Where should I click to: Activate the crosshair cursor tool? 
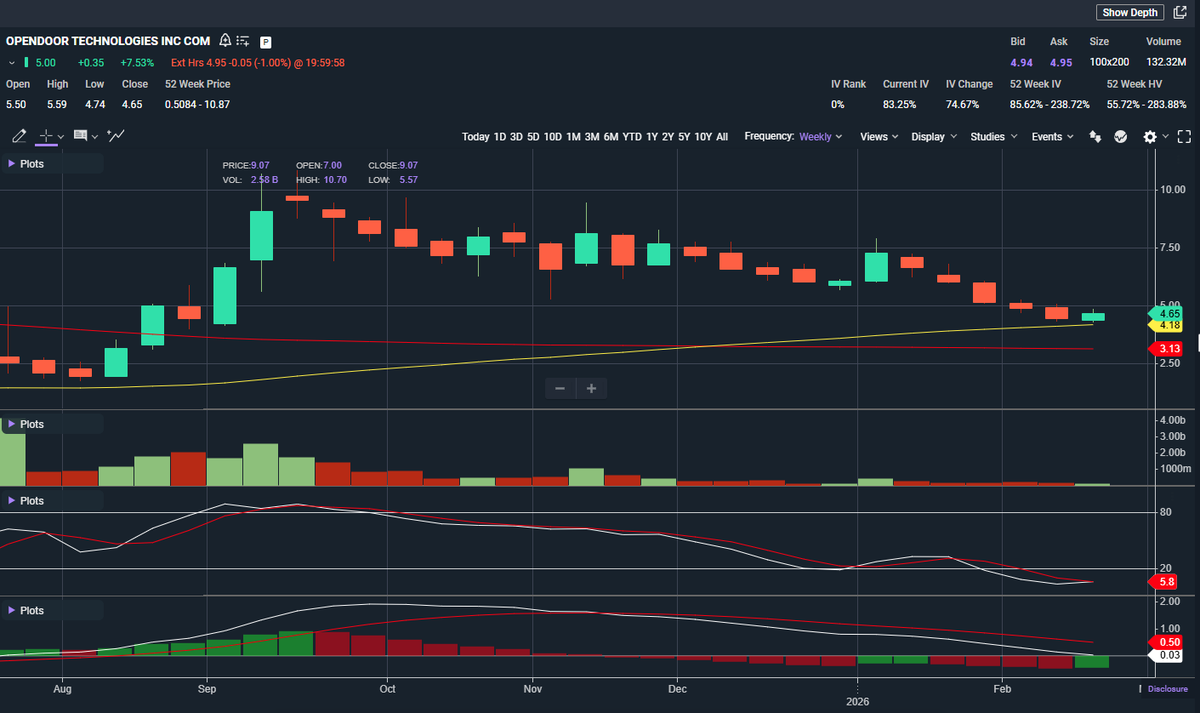click(45, 136)
